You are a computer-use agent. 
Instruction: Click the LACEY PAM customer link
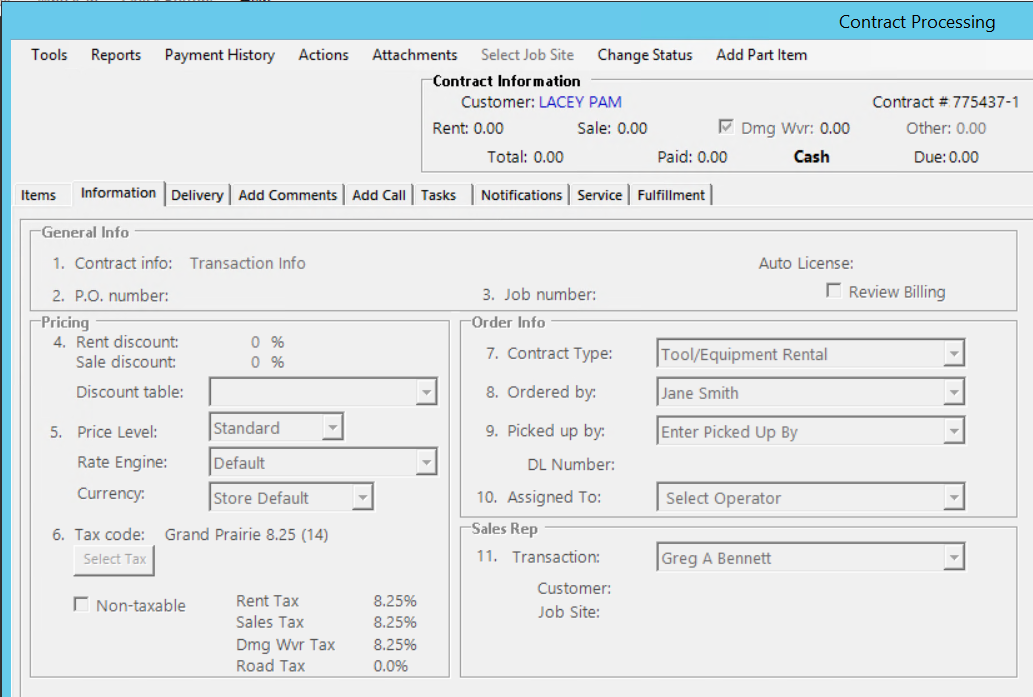tap(580, 102)
